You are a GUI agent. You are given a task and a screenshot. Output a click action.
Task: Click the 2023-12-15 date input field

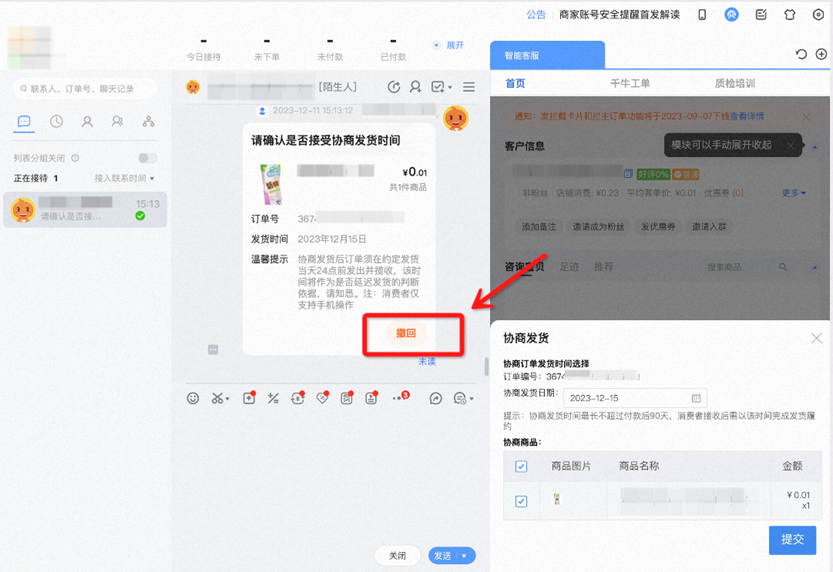pos(635,398)
